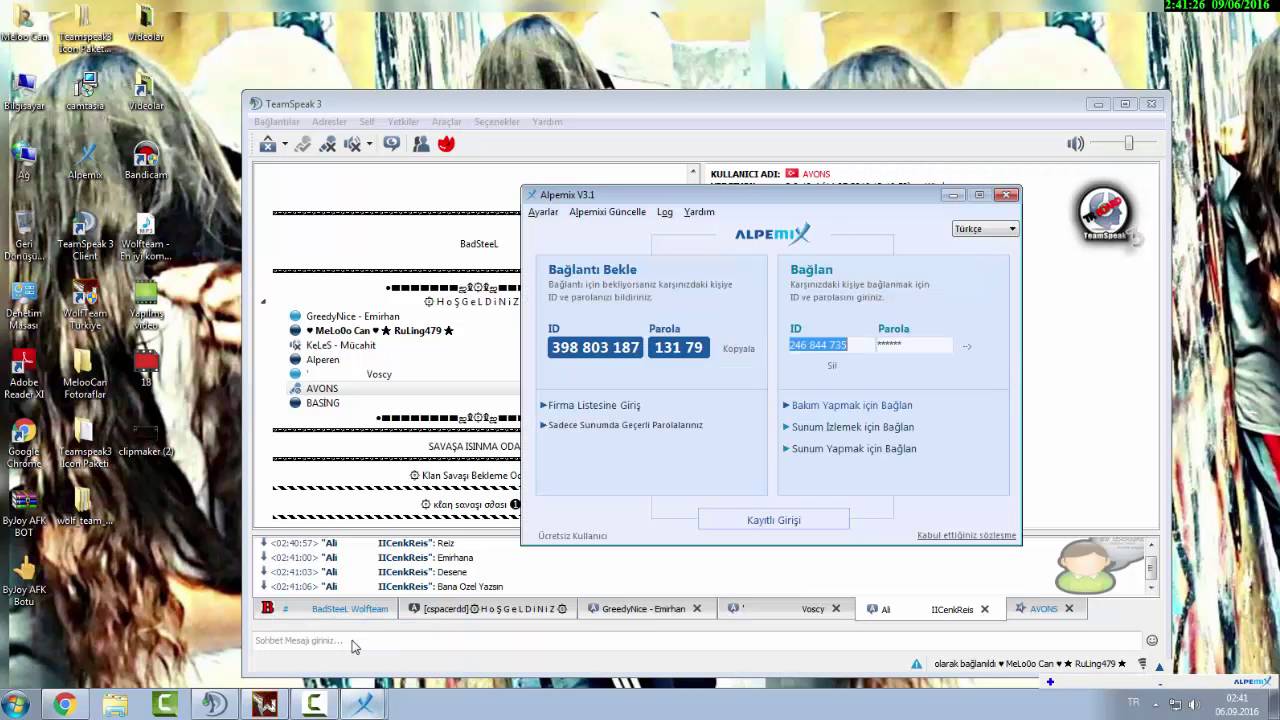Screen dimensions: 1280x720
Task: Open Log menu in Alpemix
Action: pos(665,212)
